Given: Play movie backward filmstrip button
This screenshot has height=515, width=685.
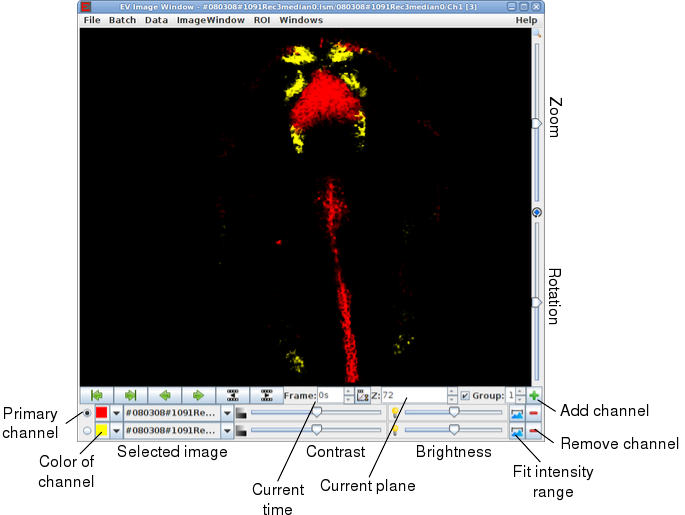Looking at the screenshot, I should (232, 395).
